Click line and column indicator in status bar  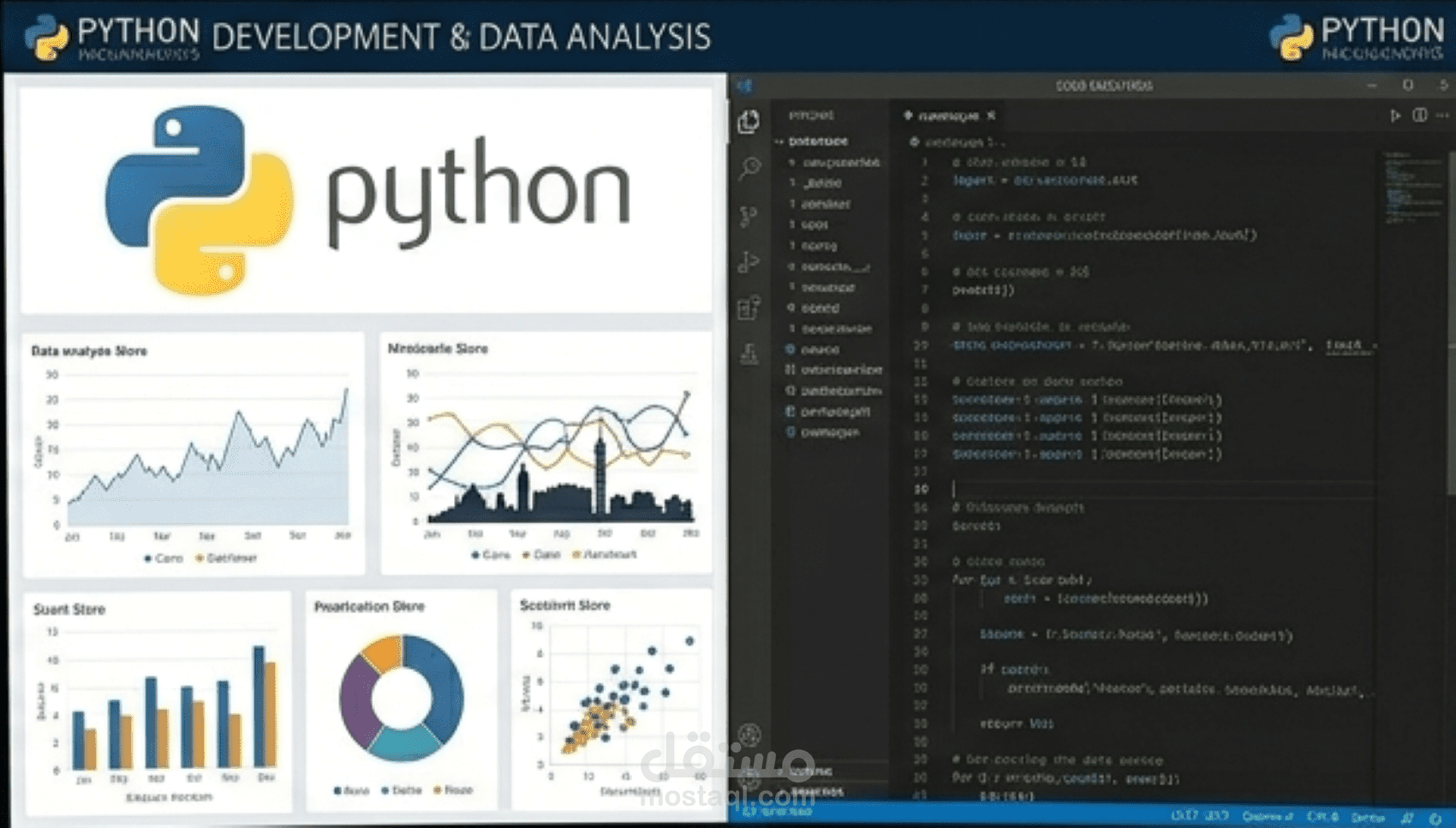[x=1199, y=816]
